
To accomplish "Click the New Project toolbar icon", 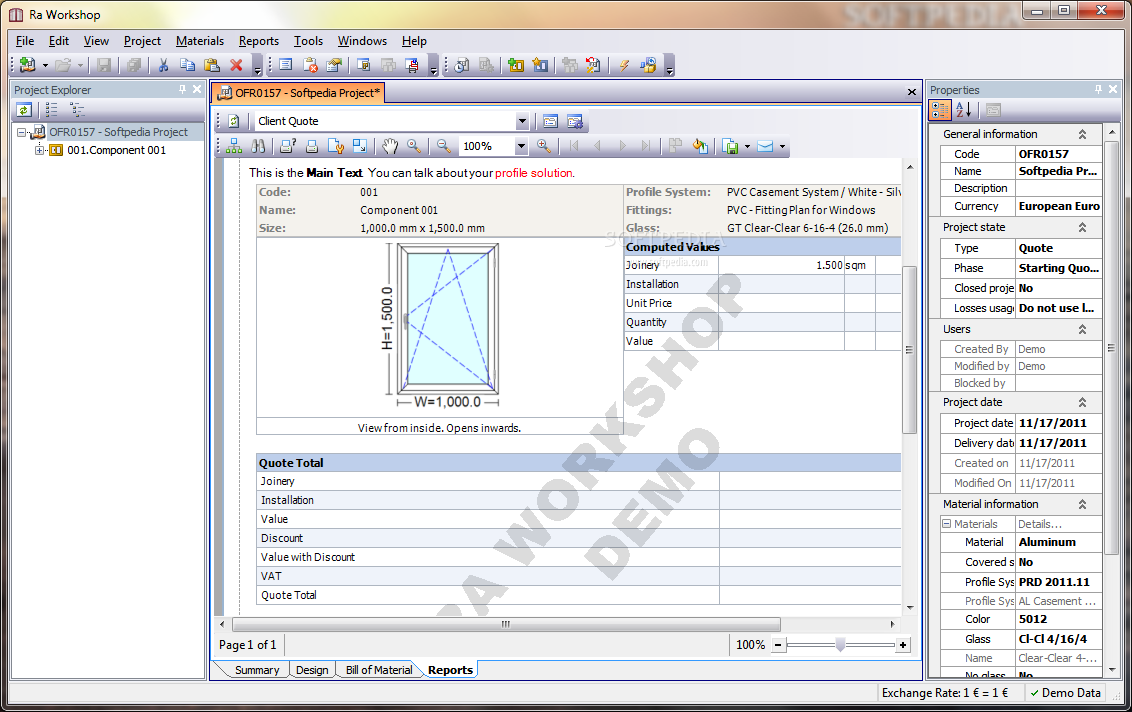I will coord(27,65).
